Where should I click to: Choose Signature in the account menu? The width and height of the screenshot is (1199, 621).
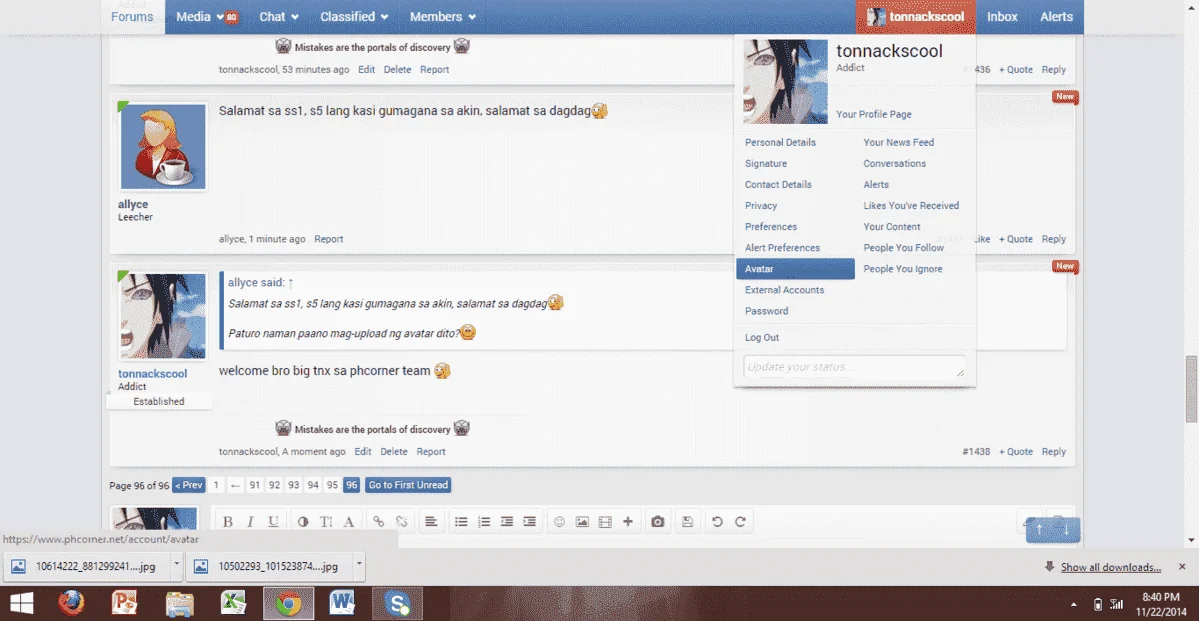pos(765,164)
